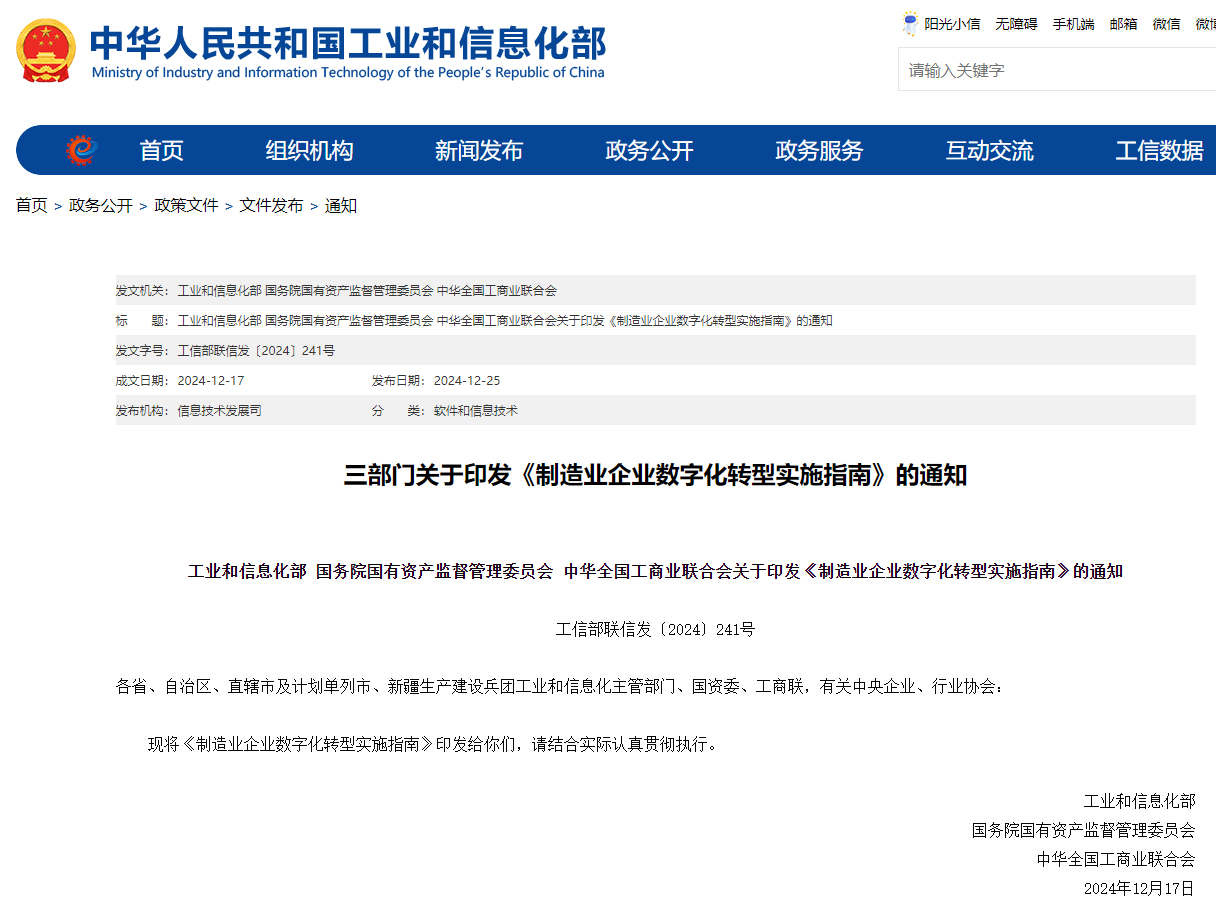This screenshot has width=1216, height=902.
Task: Click 首页 in the breadcrumb
Action: click(x=31, y=205)
